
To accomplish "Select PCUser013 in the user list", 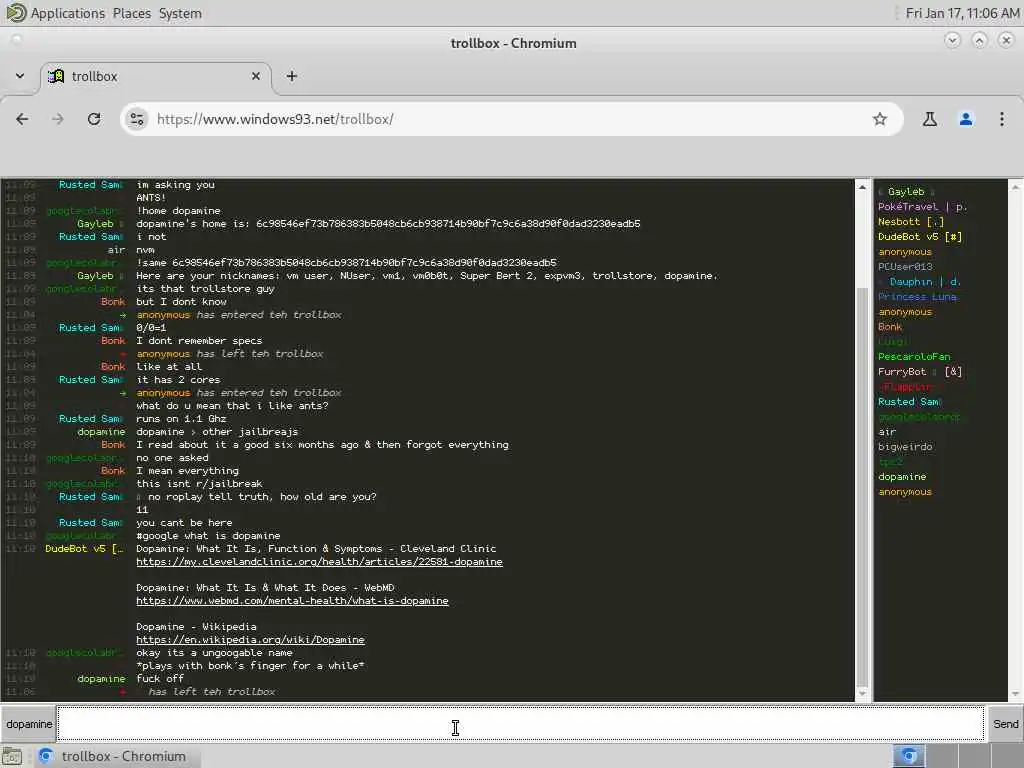I will (x=905, y=266).
